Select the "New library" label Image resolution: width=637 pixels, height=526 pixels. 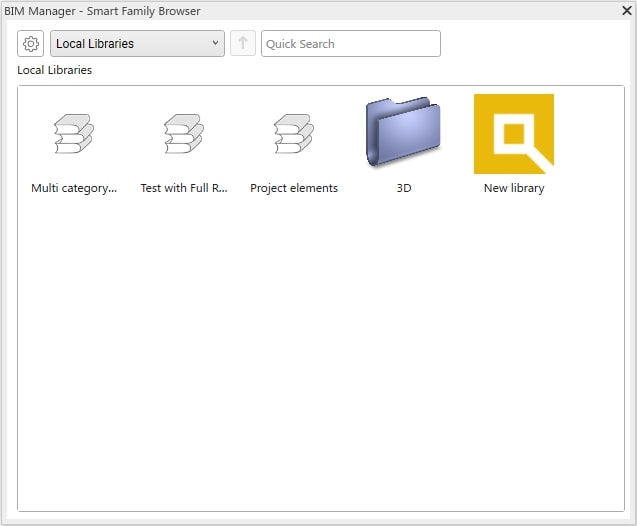514,188
